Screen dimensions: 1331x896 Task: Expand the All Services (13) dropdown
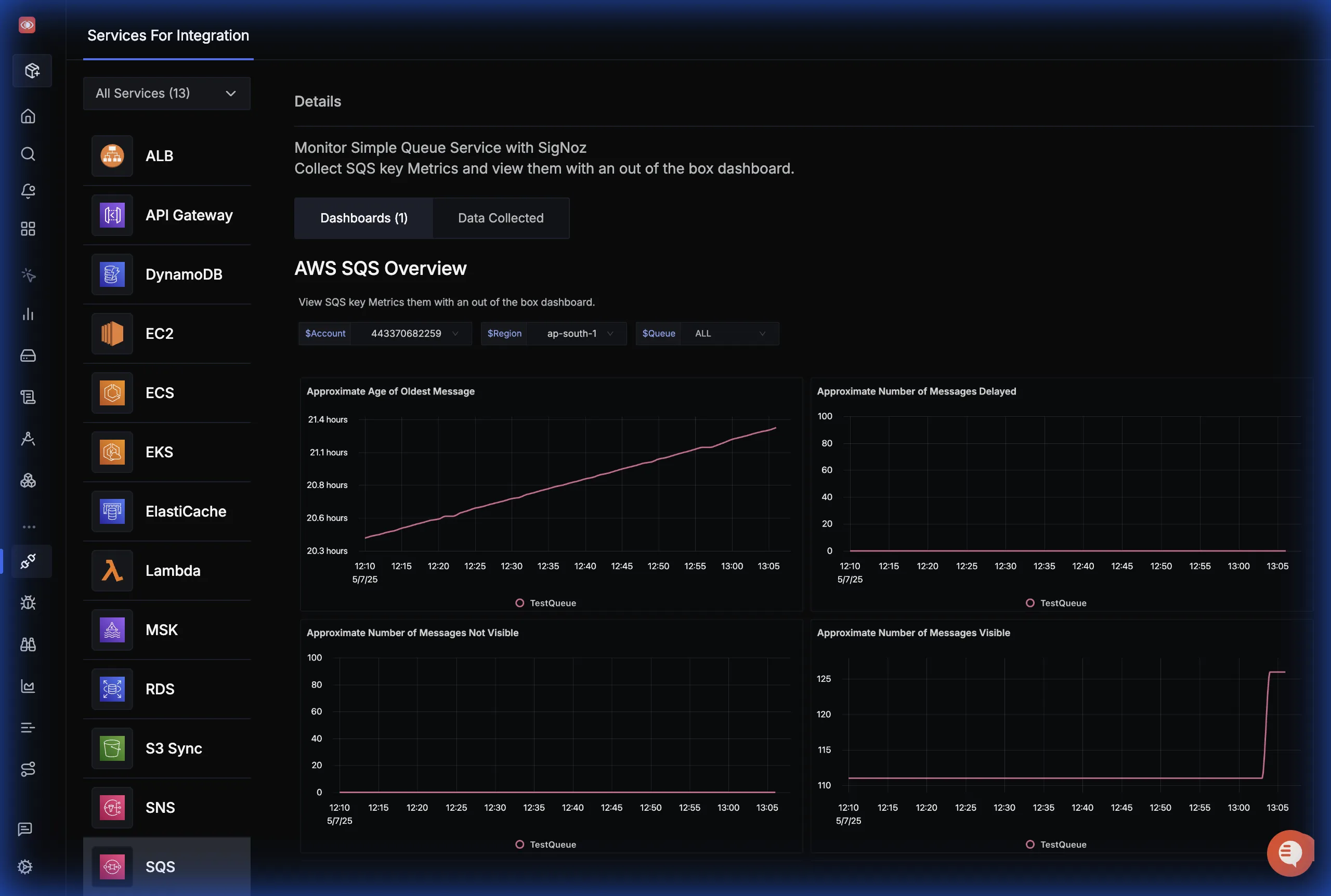coord(166,94)
